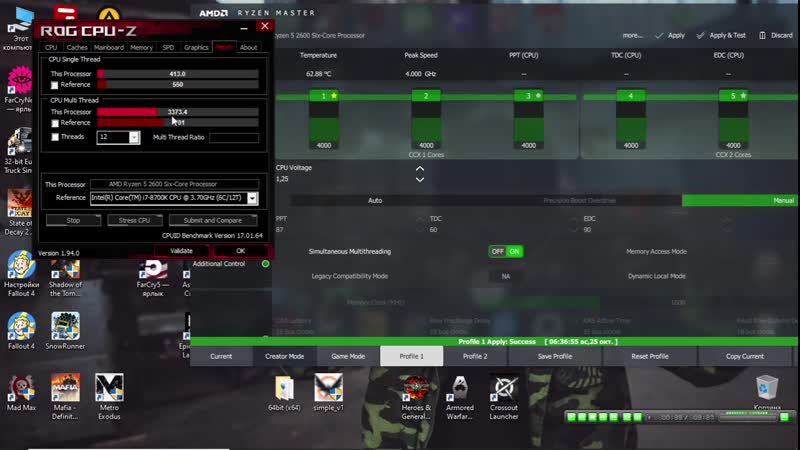Launch the Metro Exodus shortcut
The width and height of the screenshot is (800, 450).
point(109,396)
